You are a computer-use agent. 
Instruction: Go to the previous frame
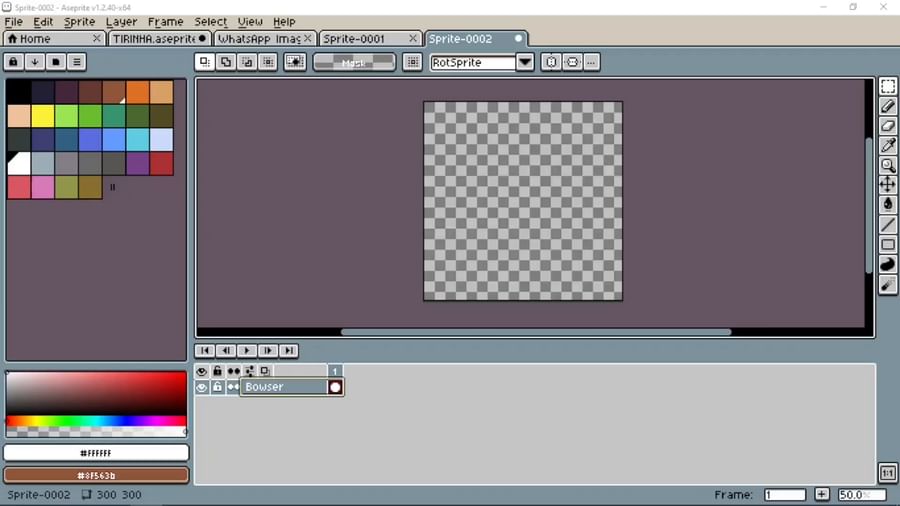click(x=226, y=351)
